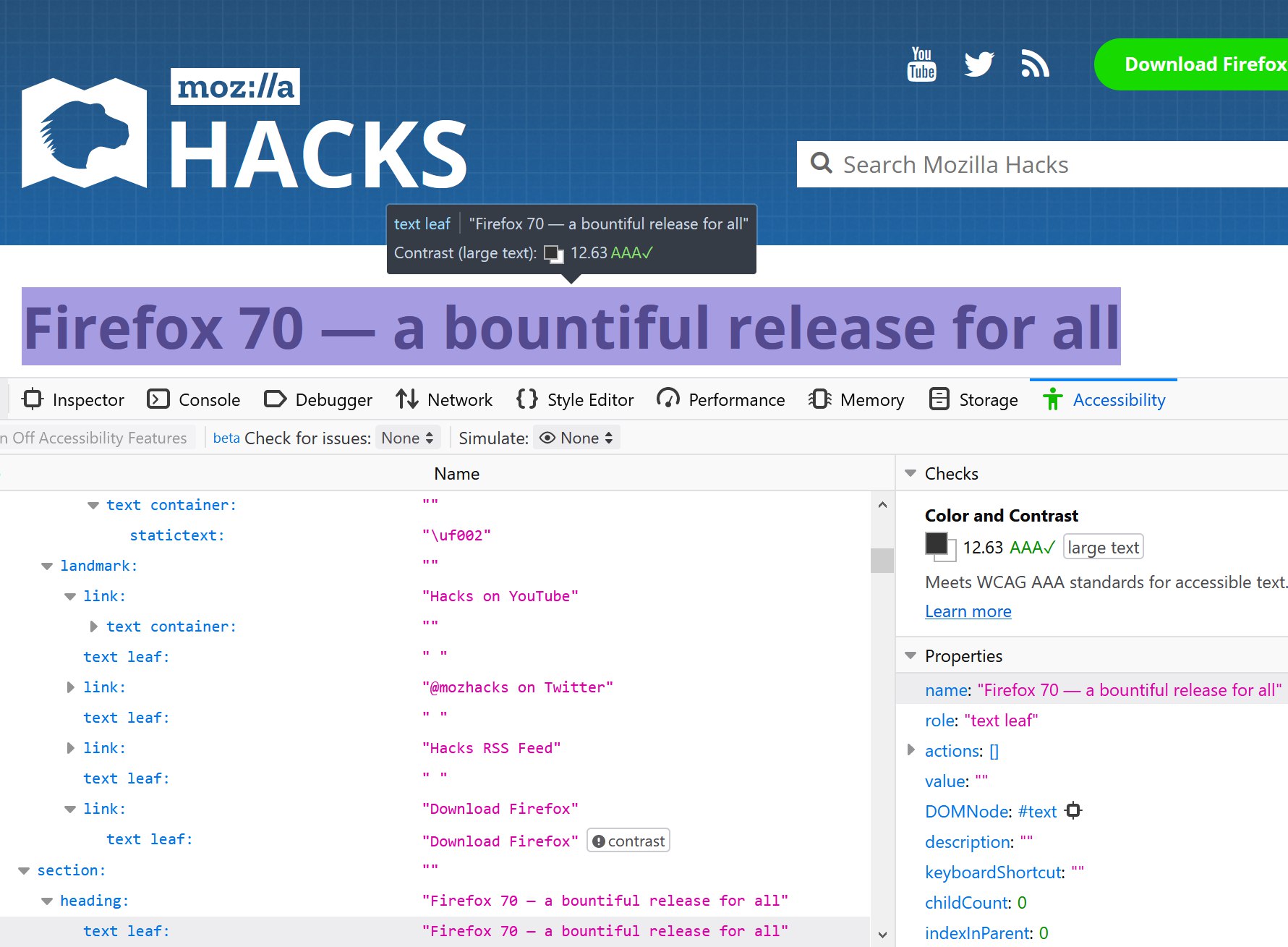Expand text container under YouTube link

coord(93,627)
